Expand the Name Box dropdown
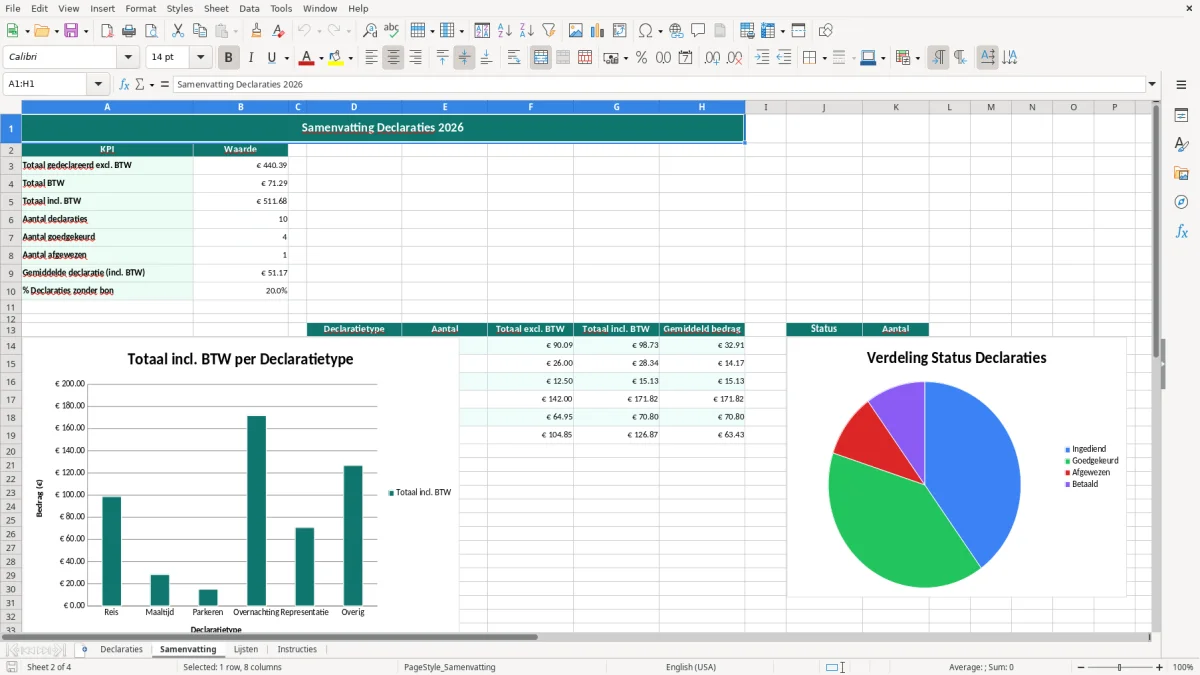The image size is (1200, 675). click(98, 84)
